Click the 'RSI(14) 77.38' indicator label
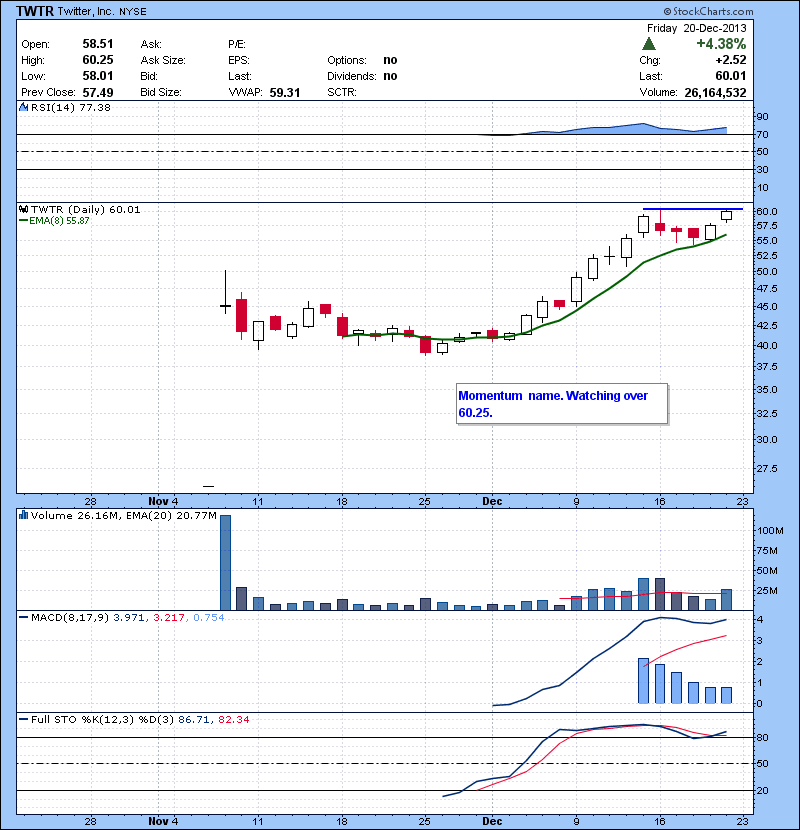Image resolution: width=800 pixels, height=830 pixels. coord(71,107)
